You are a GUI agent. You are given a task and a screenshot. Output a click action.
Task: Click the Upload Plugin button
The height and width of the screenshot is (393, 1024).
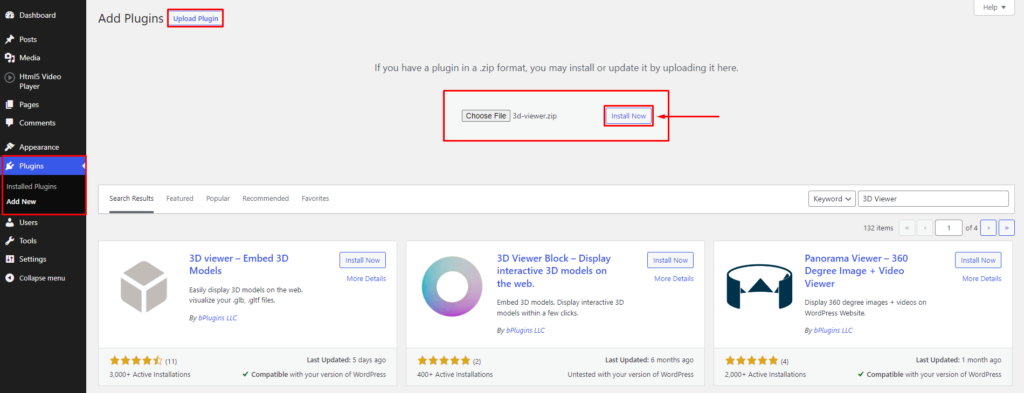click(195, 18)
